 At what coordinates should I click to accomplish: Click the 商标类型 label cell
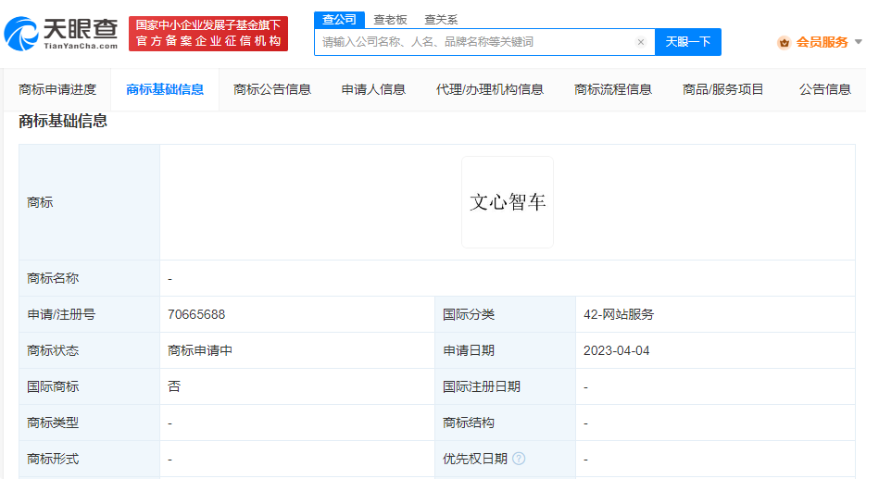click(89, 423)
